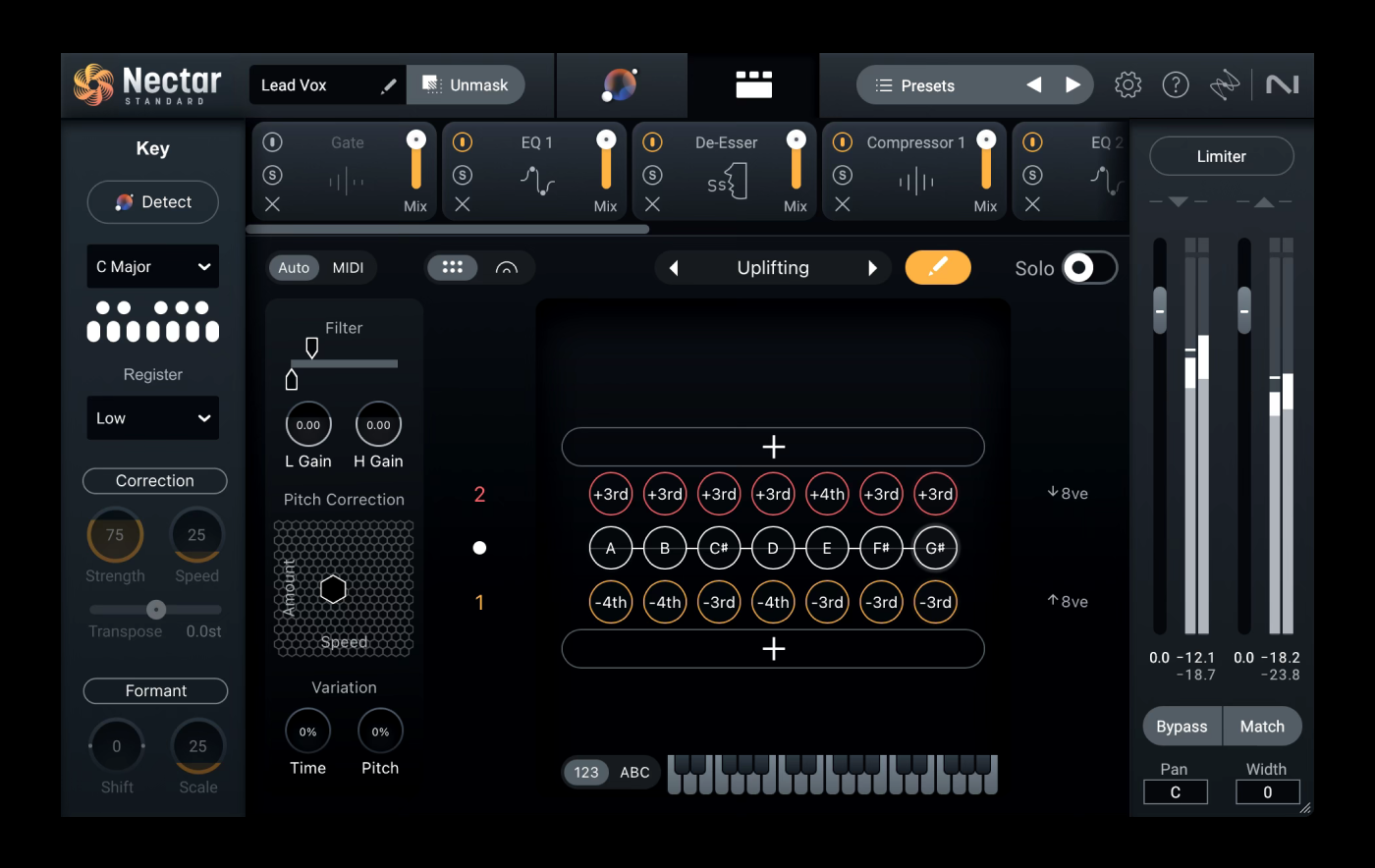Click the Transpose slider handle

(x=155, y=610)
